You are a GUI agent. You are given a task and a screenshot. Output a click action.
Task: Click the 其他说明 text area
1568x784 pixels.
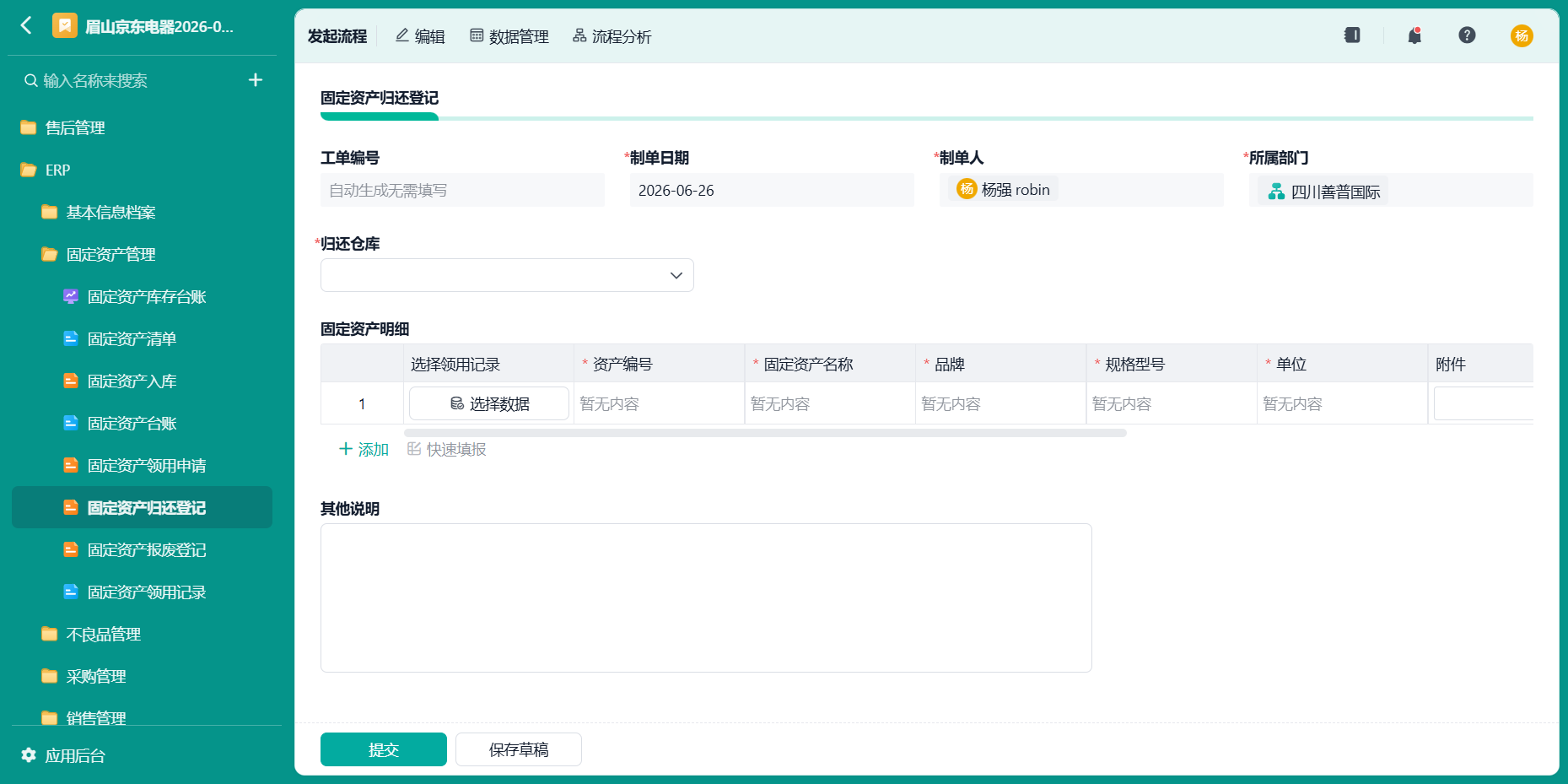[x=706, y=597]
